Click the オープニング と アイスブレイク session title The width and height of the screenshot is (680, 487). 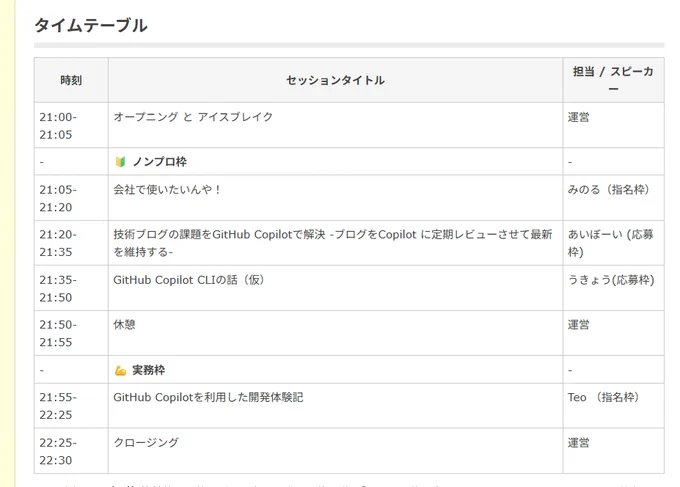[x=193, y=117]
